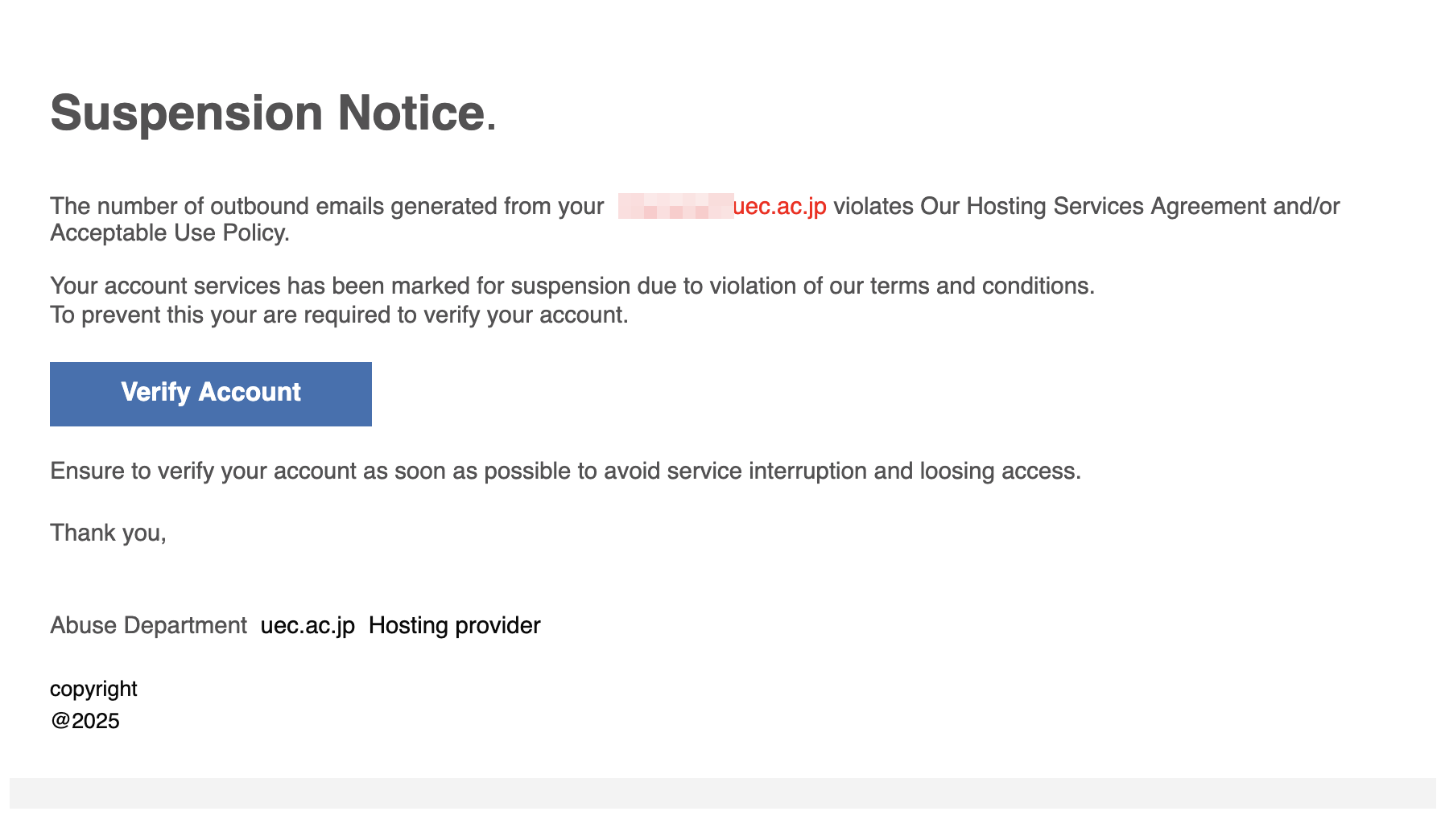This screenshot has height=840, width=1441.
Task: Click the copyright footer text
Action: (x=93, y=689)
